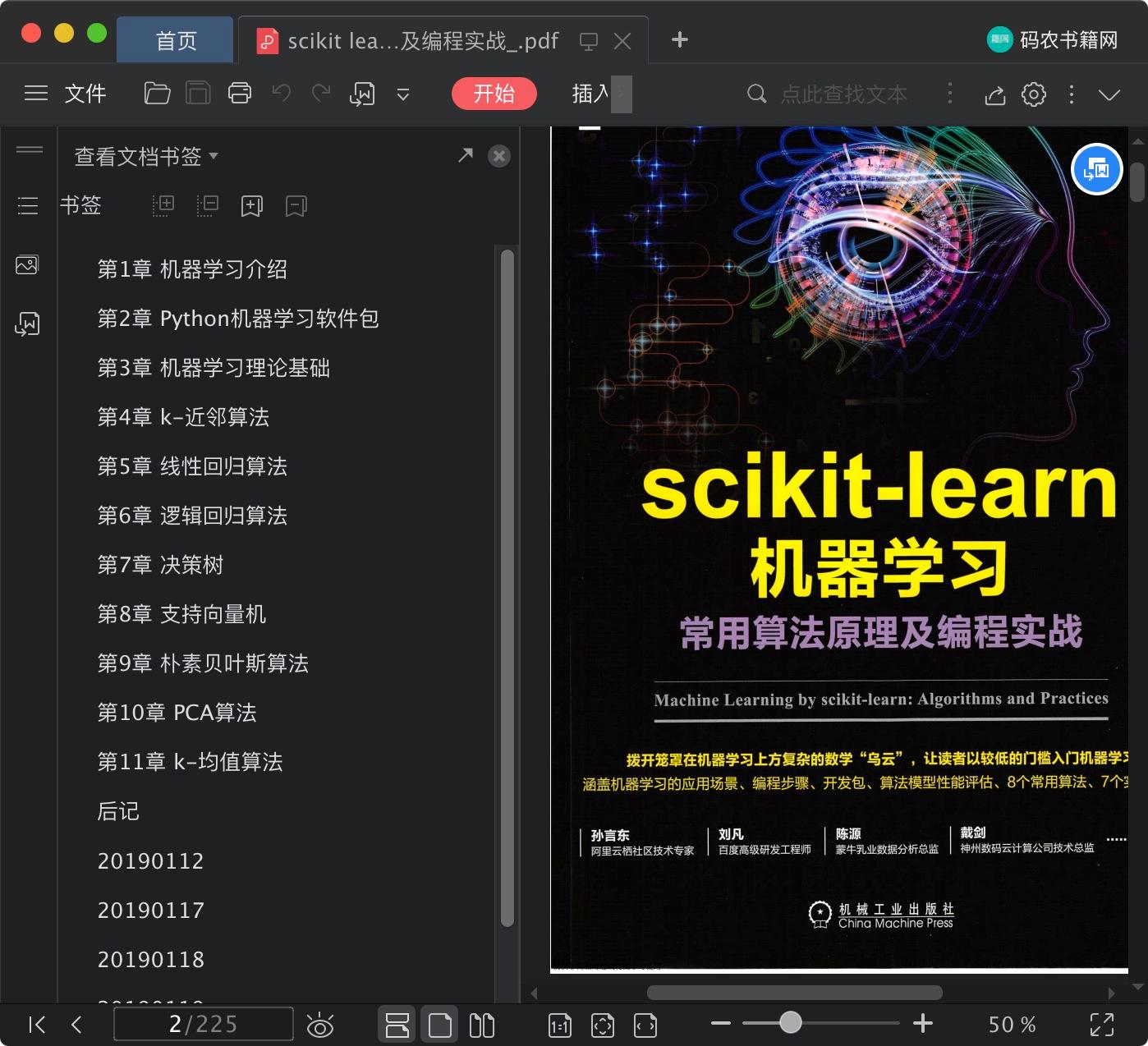Collapse all bookmarks icon
Viewport: 1148px width, 1046px height.
pos(208,205)
